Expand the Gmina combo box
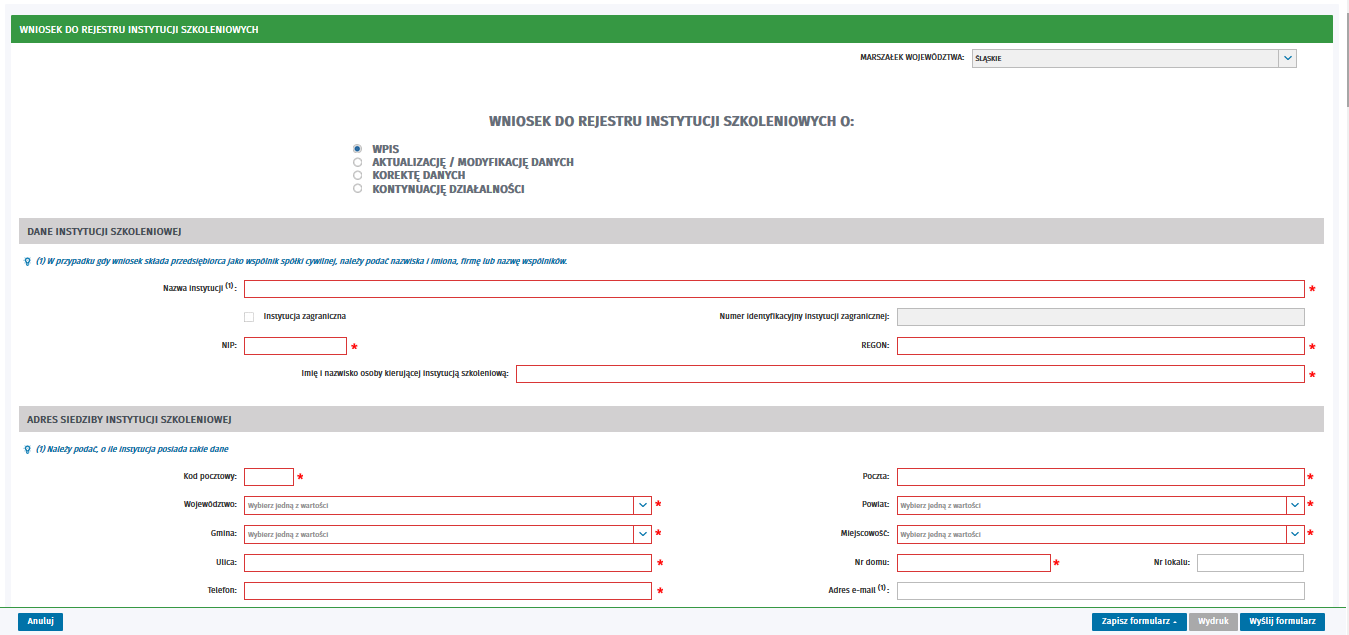Image resolution: width=1349 pixels, height=635 pixels. point(448,534)
